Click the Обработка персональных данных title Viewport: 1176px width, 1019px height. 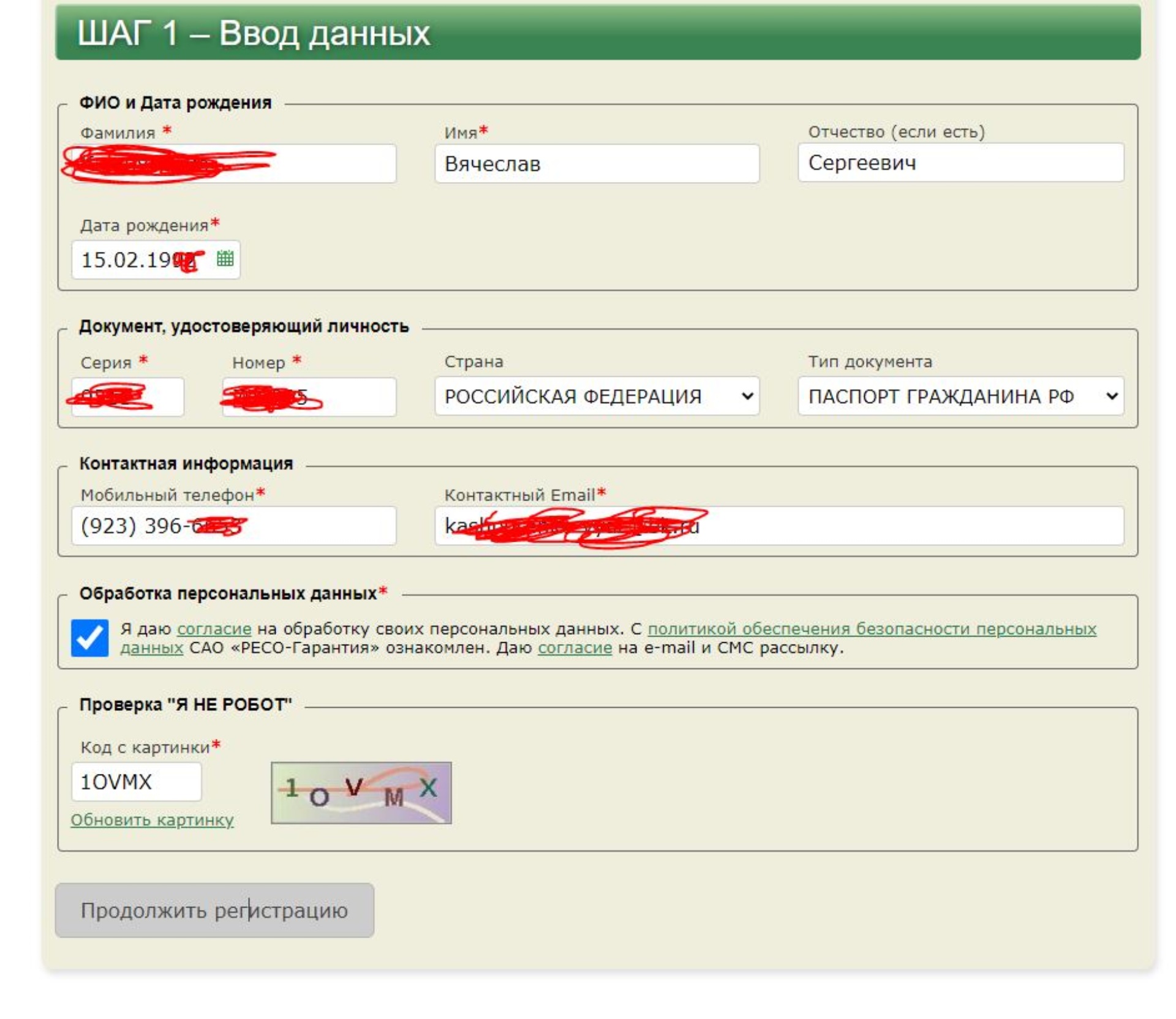[228, 593]
